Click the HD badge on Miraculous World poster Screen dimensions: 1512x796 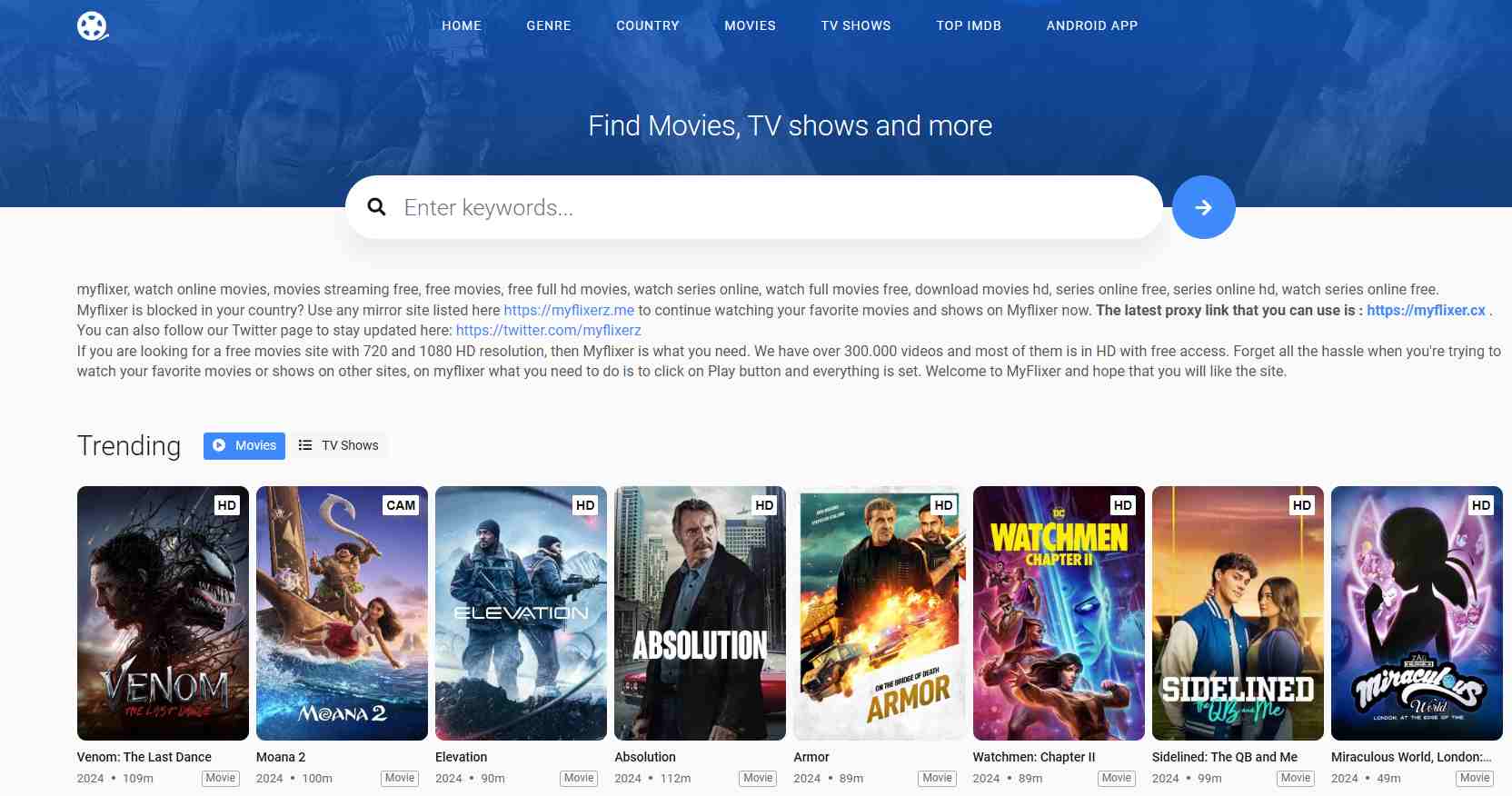[1480, 505]
